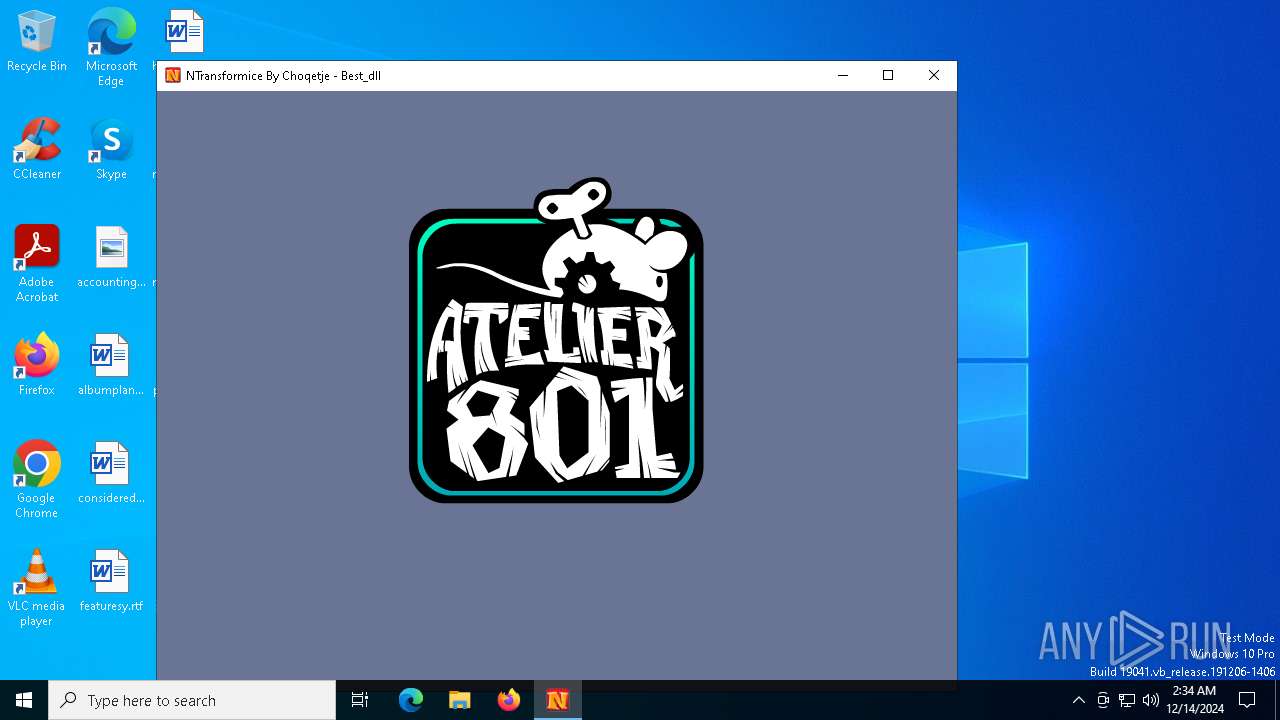Open the volume control tray icon
This screenshot has height=720, width=1280.
point(1151,700)
